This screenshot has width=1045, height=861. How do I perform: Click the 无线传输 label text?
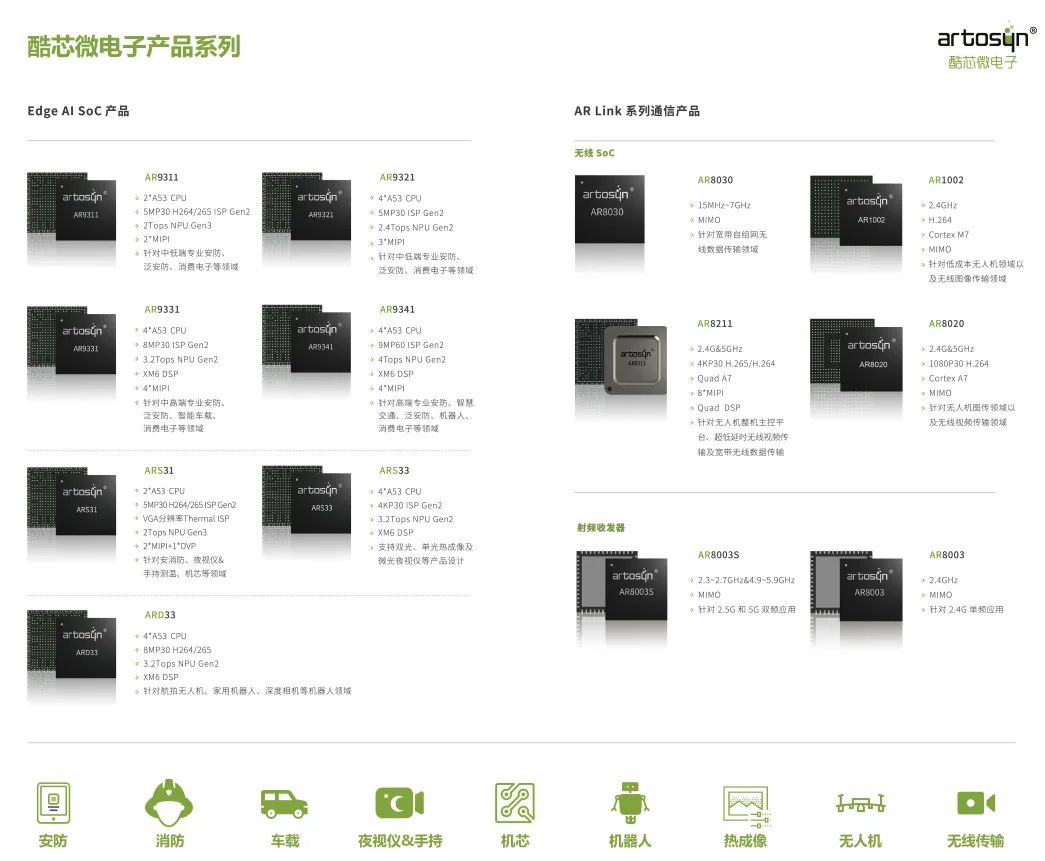coord(976,841)
